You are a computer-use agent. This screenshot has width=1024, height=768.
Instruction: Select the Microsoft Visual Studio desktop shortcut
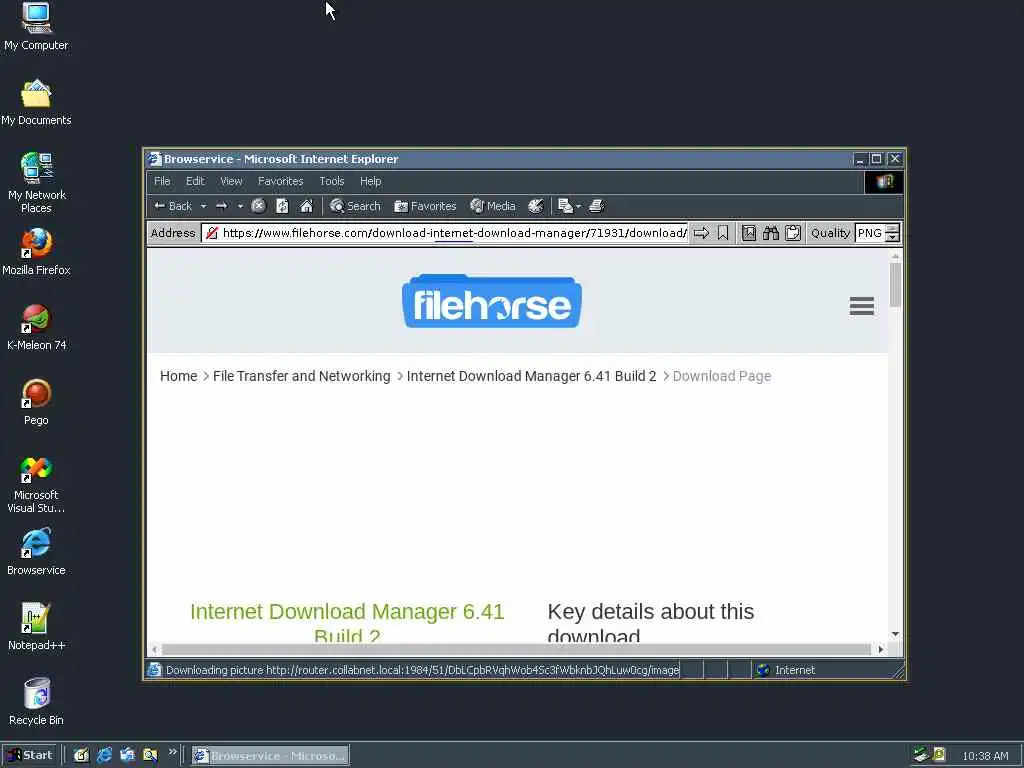[x=36, y=485]
